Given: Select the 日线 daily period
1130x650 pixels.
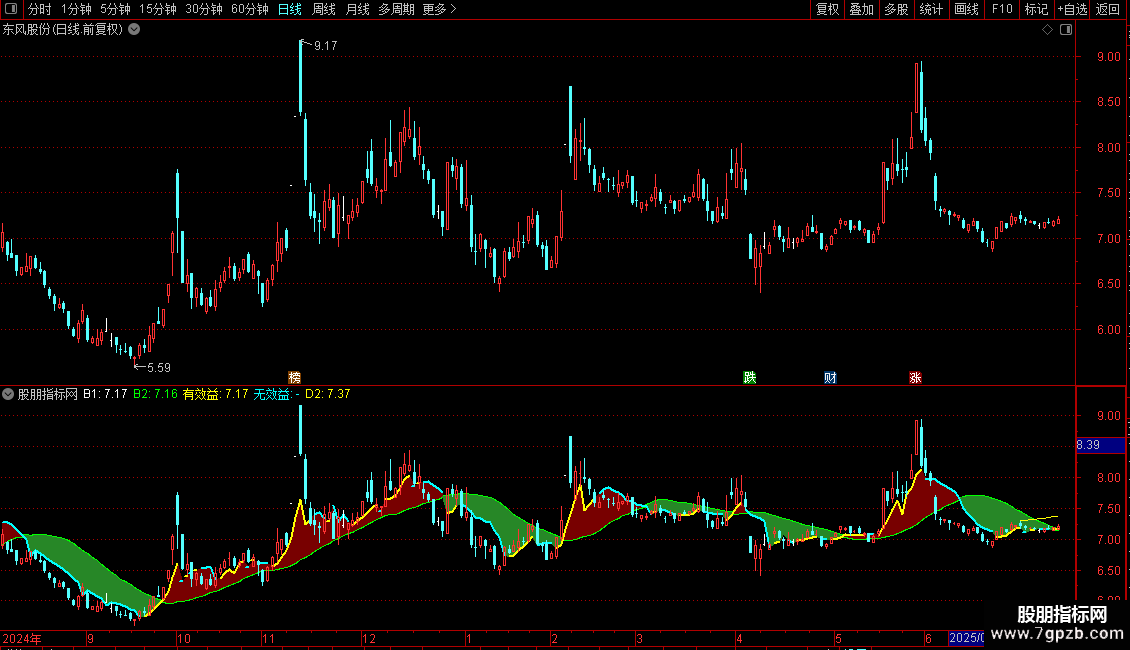Looking at the screenshot, I should (x=290, y=9).
